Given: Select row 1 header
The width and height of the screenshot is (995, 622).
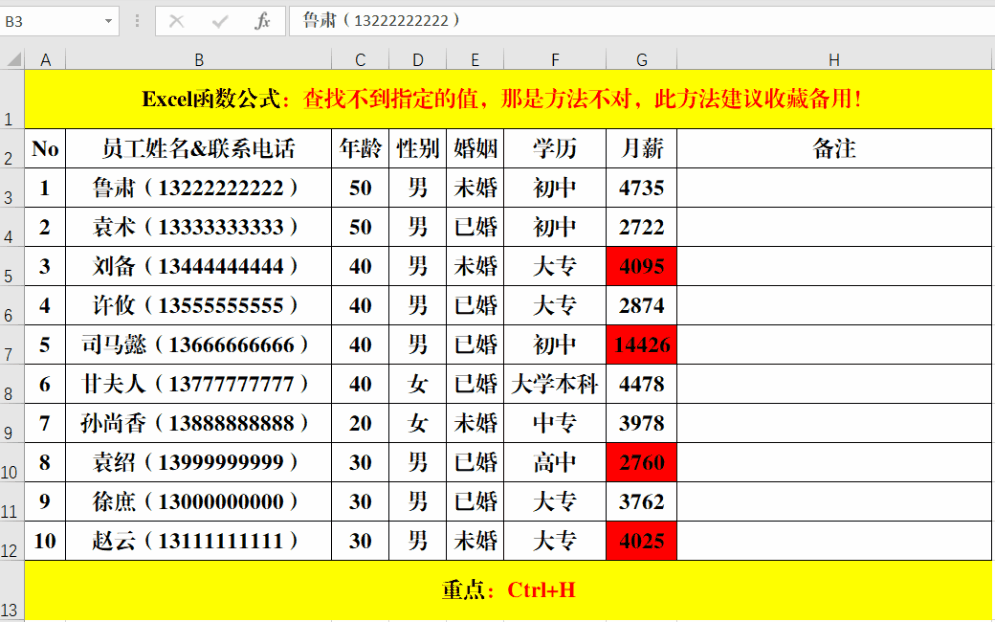Looking at the screenshot, I should click(x=12, y=99).
